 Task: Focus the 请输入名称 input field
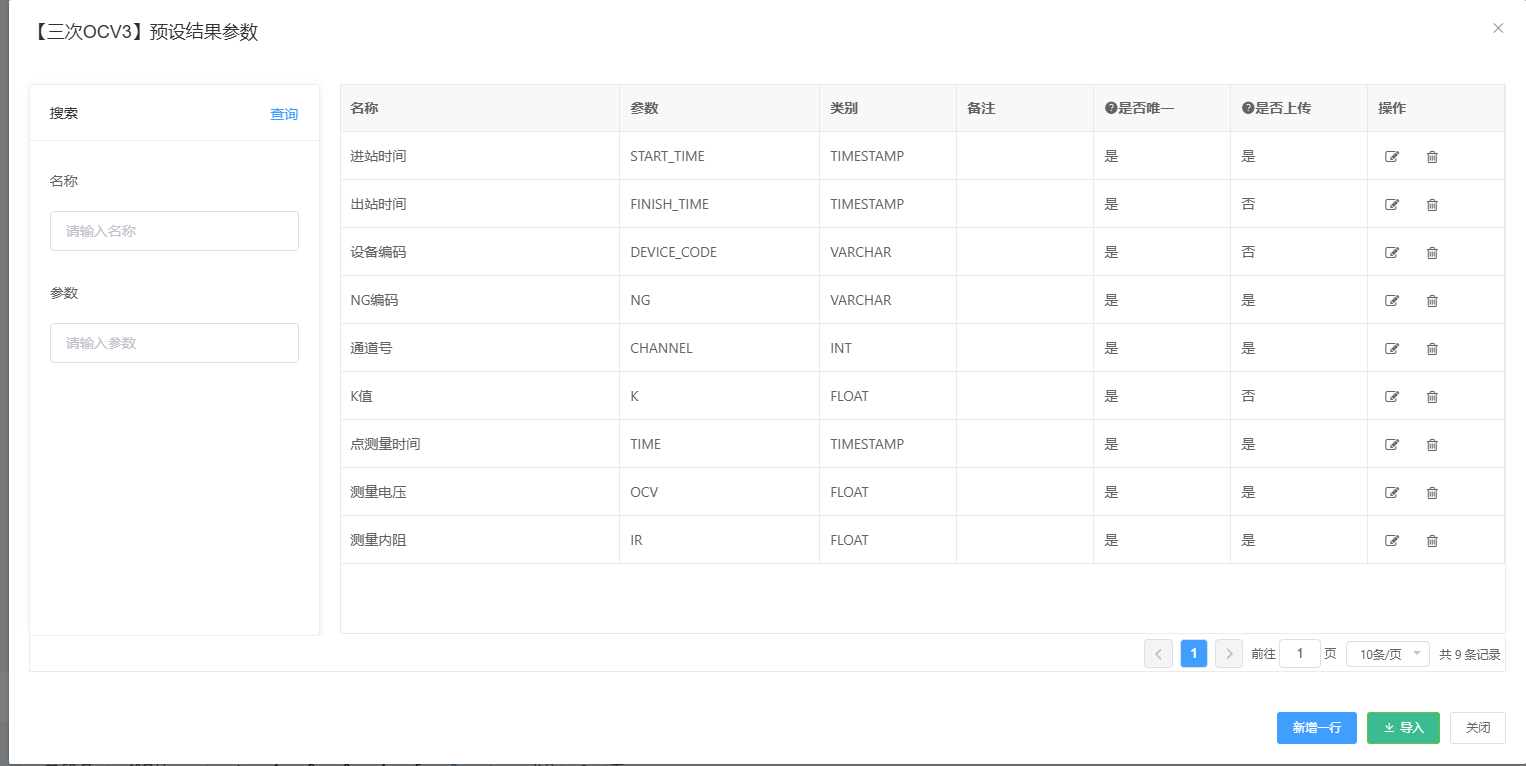coord(174,231)
